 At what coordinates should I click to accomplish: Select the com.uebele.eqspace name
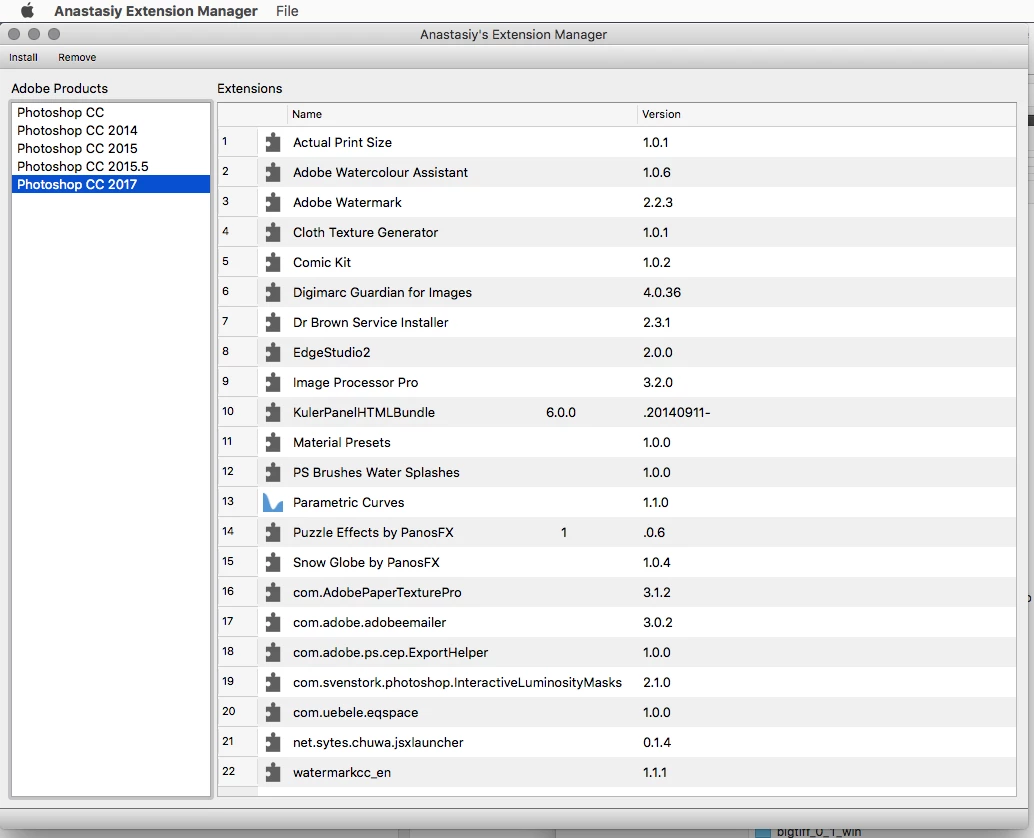point(355,713)
